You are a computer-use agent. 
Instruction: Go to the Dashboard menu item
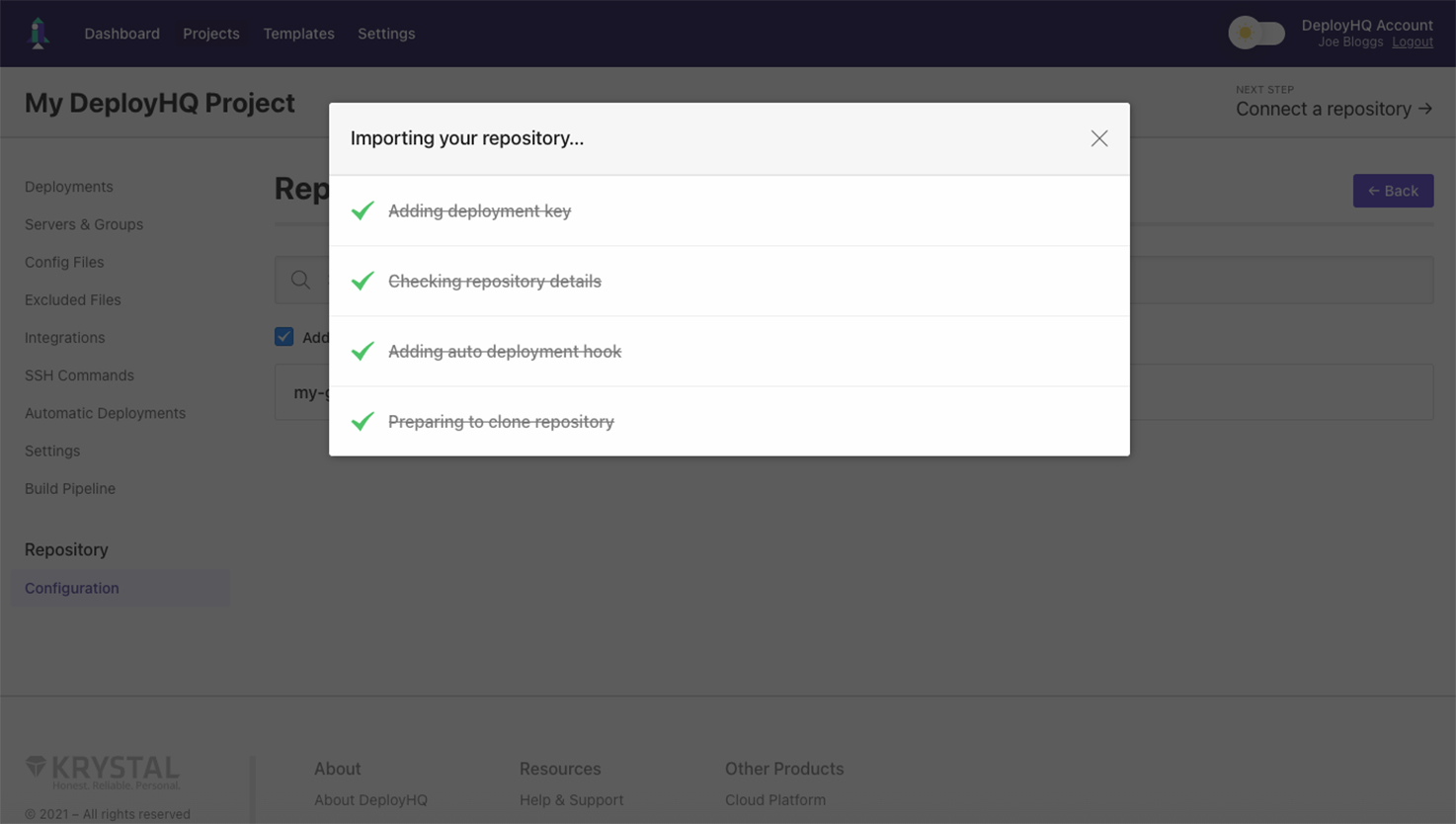[121, 34]
